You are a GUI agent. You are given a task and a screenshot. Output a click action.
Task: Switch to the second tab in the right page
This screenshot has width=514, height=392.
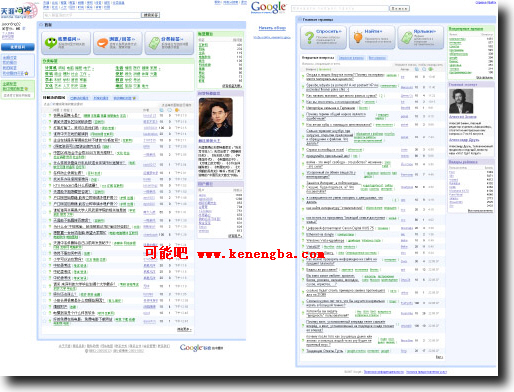351,58
